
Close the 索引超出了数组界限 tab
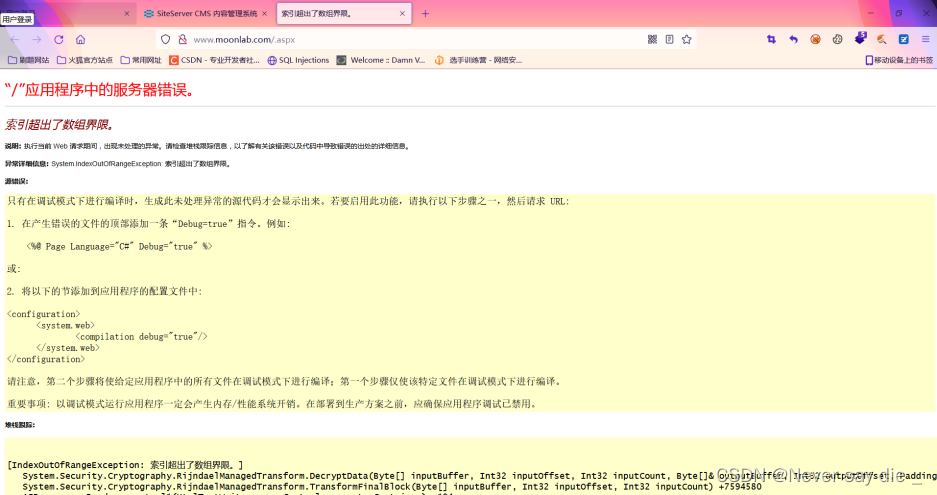(402, 13)
